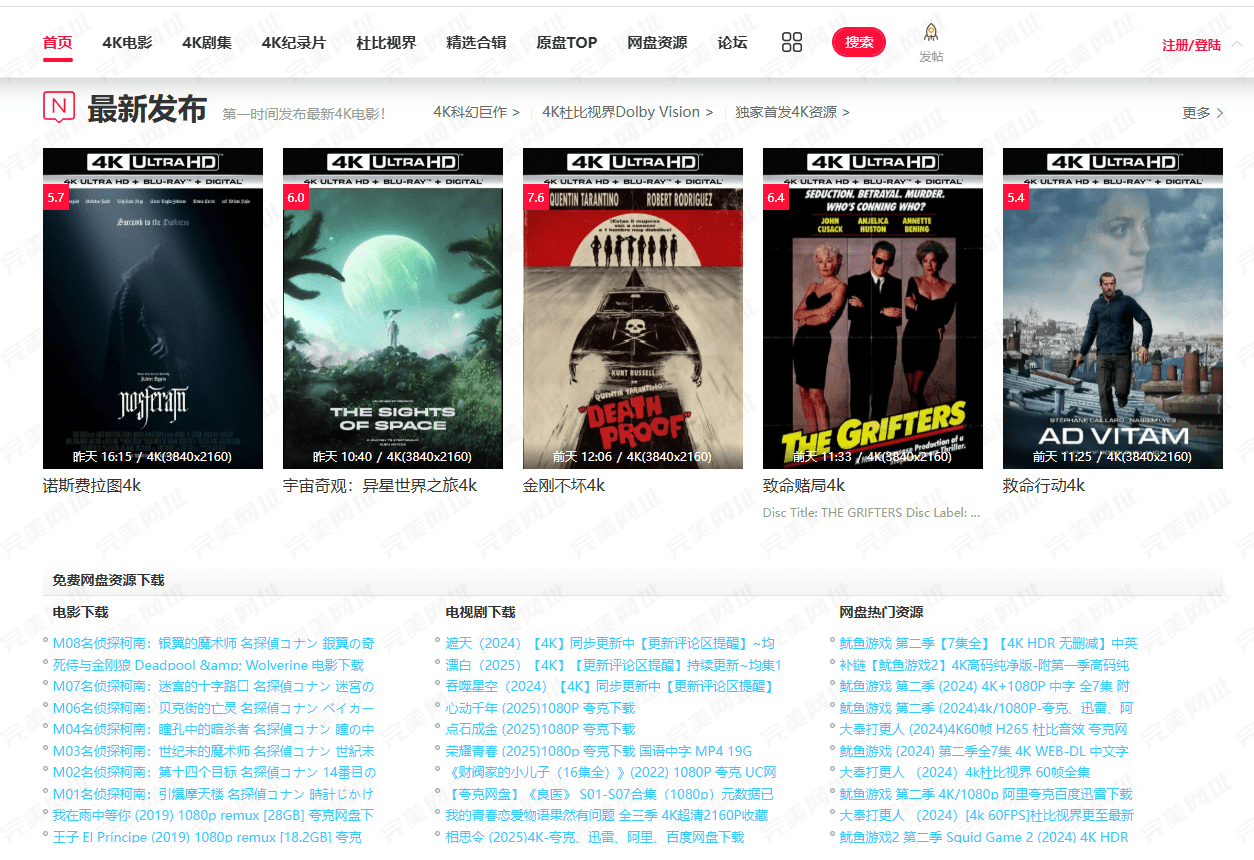Go to the 首页 tab

point(57,42)
